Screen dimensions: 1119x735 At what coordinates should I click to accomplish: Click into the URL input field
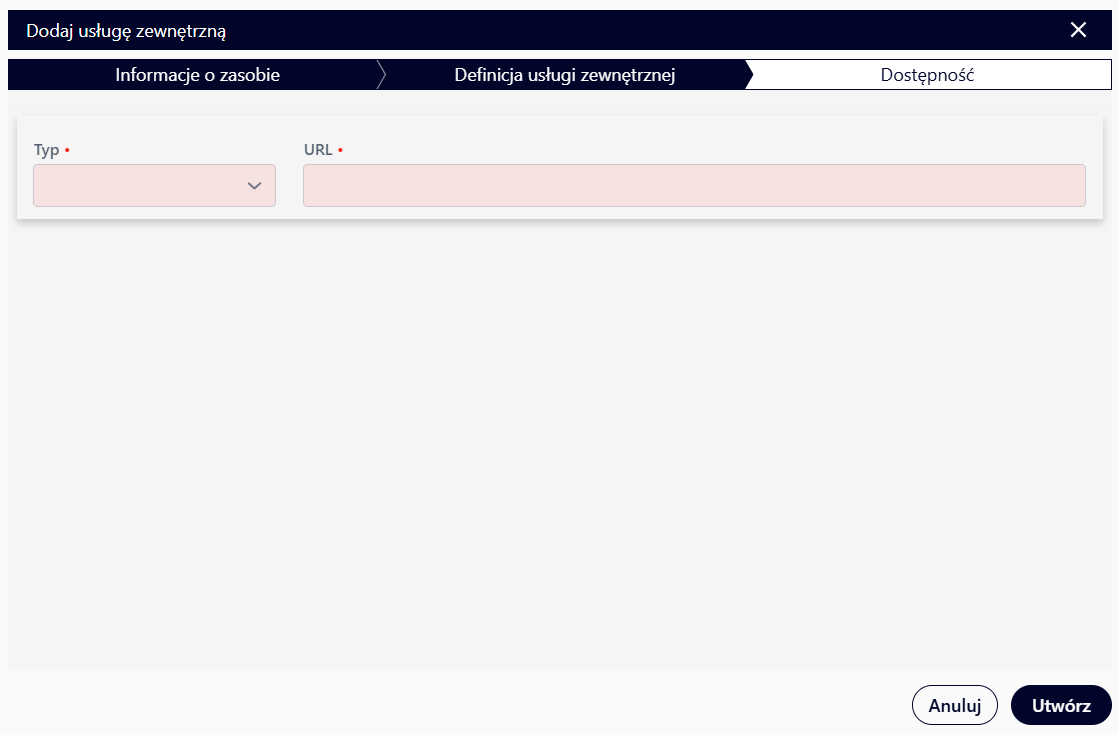pos(693,186)
